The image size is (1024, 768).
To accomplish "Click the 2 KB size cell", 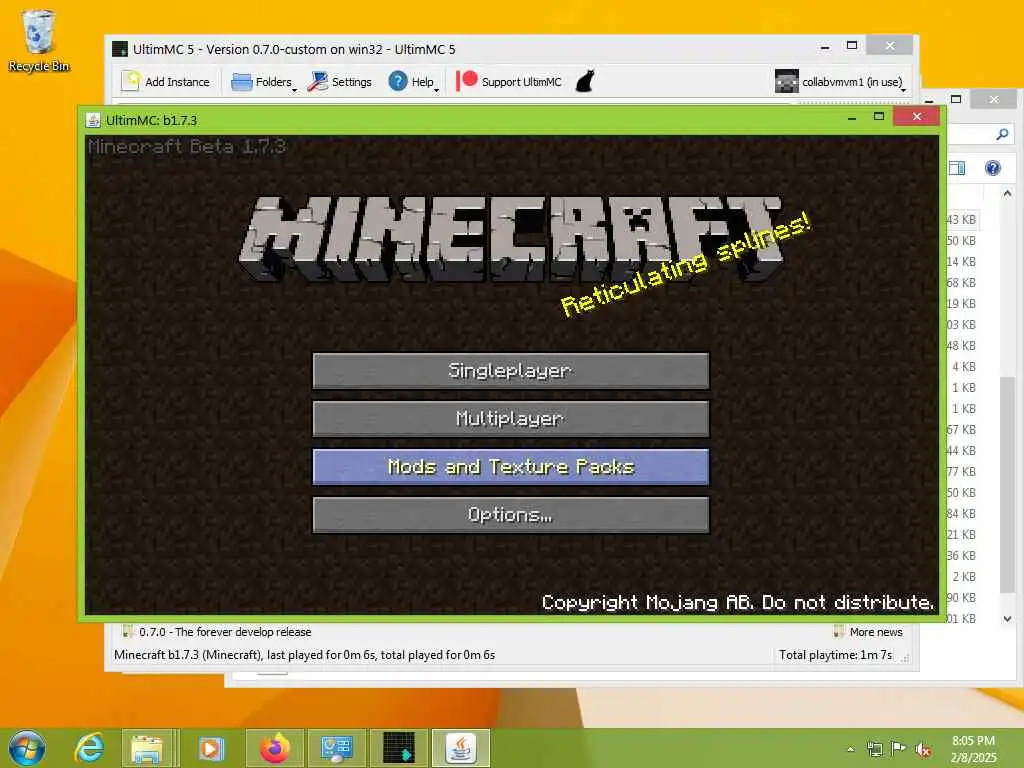I will (963, 577).
